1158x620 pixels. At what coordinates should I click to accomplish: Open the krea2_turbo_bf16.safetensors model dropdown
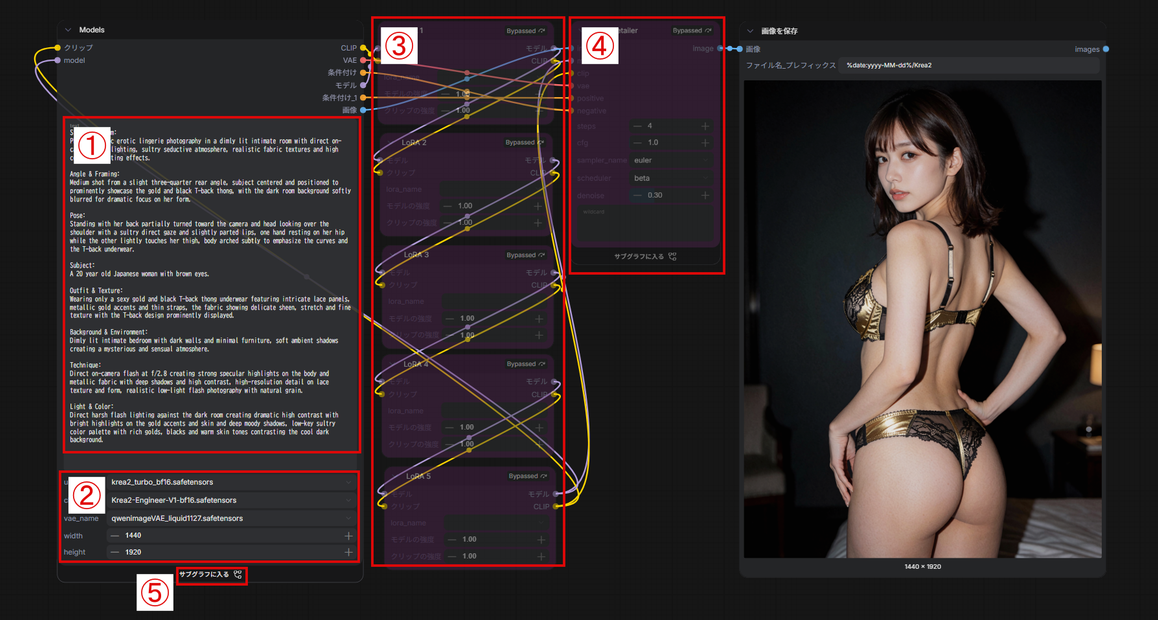pos(230,482)
